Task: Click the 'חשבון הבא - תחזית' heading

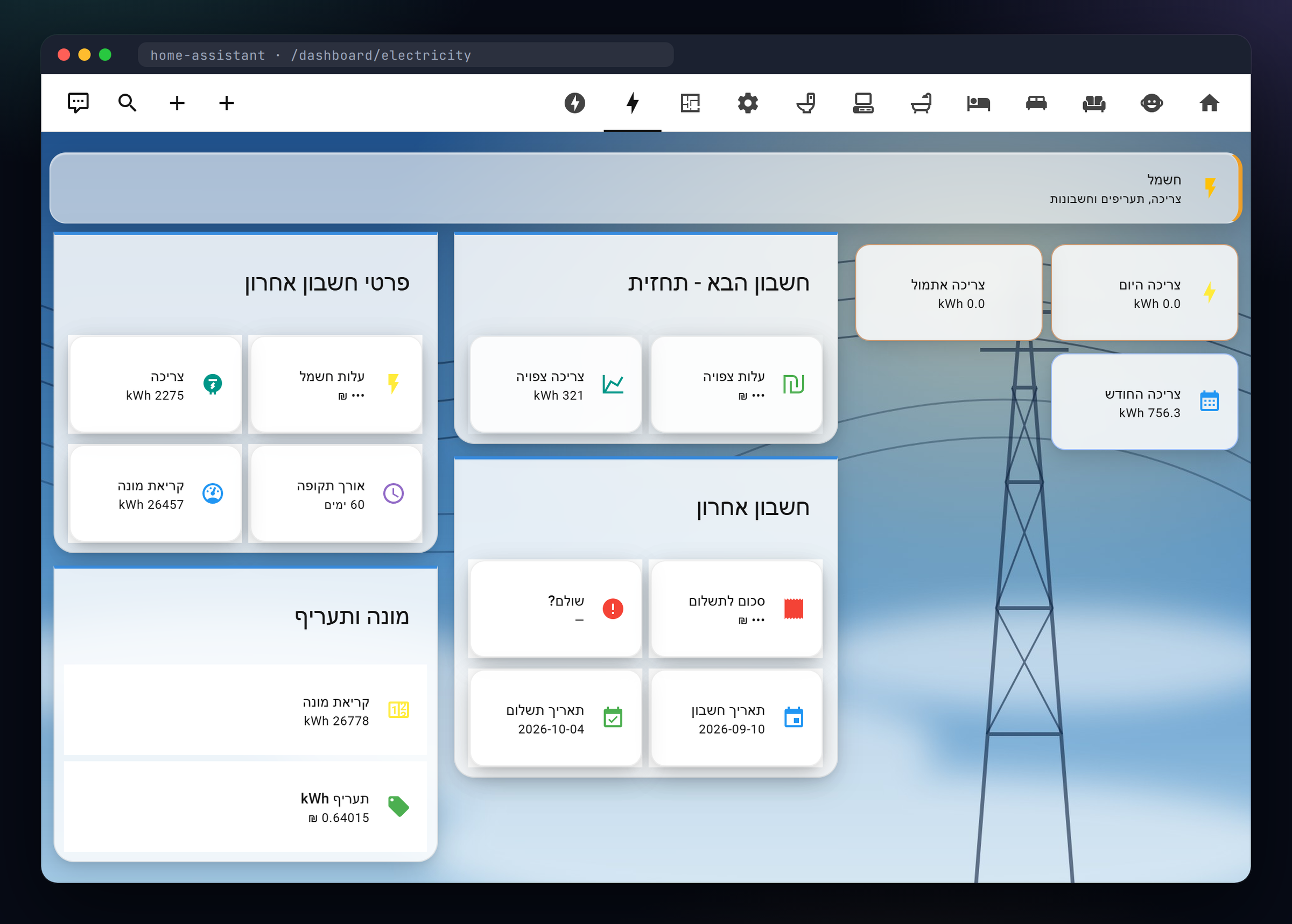Action: point(718,284)
